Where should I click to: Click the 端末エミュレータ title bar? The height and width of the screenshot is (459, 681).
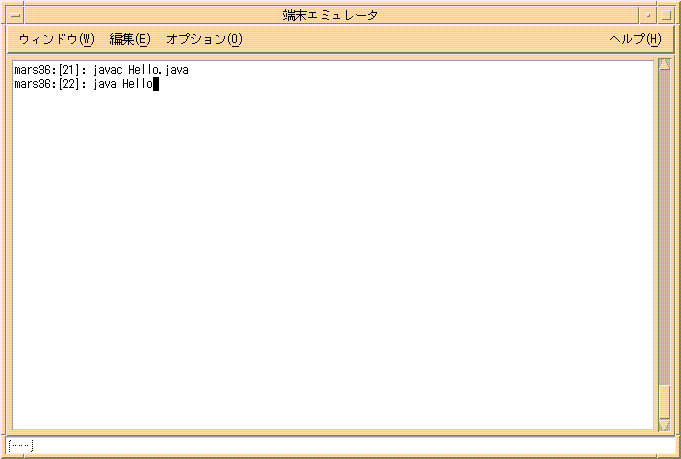330,15
